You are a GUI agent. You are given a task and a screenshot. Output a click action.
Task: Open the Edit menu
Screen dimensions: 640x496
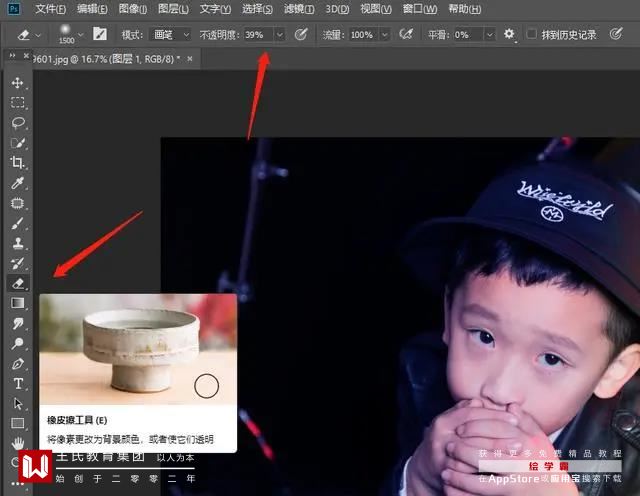click(x=92, y=9)
